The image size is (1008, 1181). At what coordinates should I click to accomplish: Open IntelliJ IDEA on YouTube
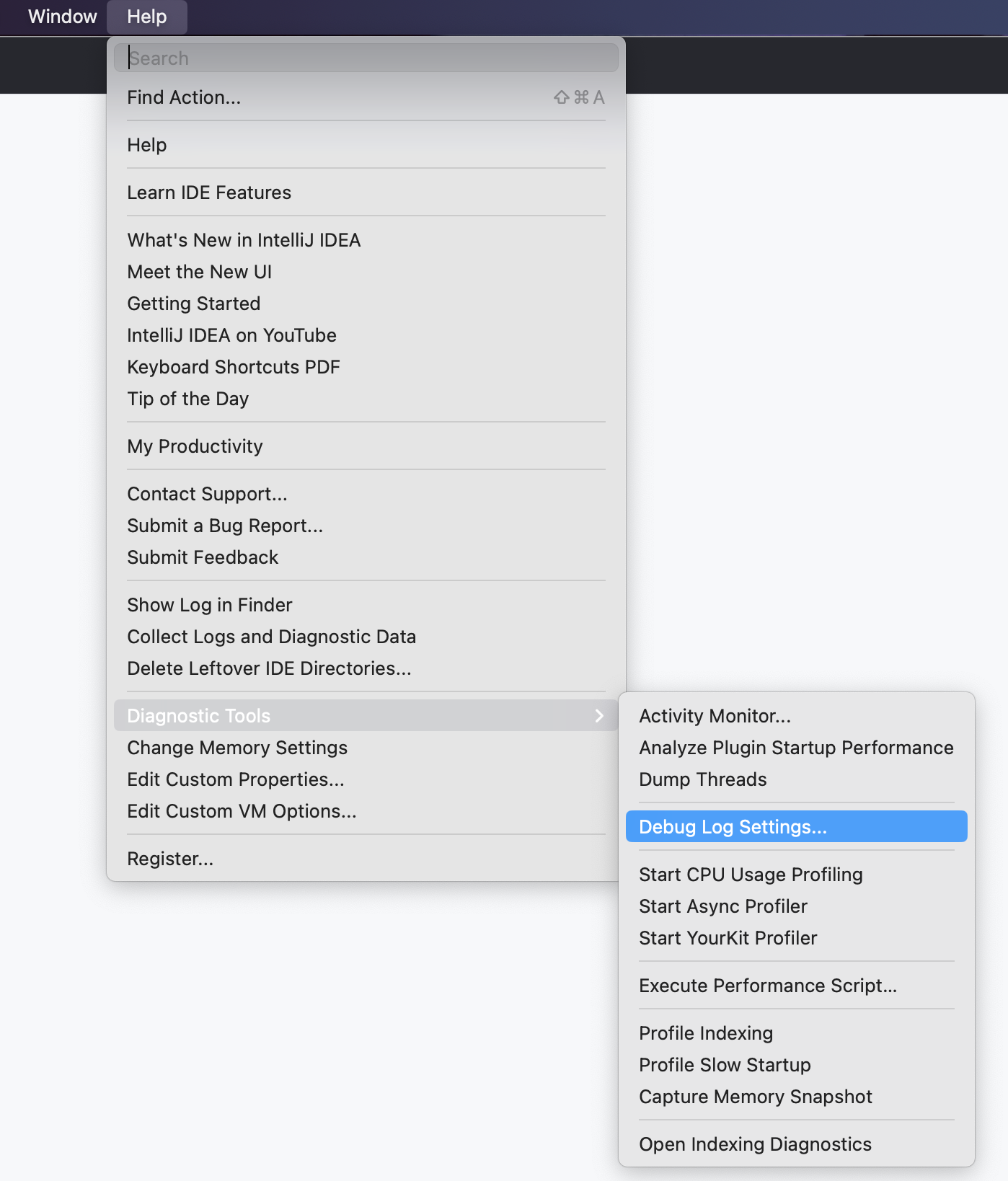coord(231,335)
